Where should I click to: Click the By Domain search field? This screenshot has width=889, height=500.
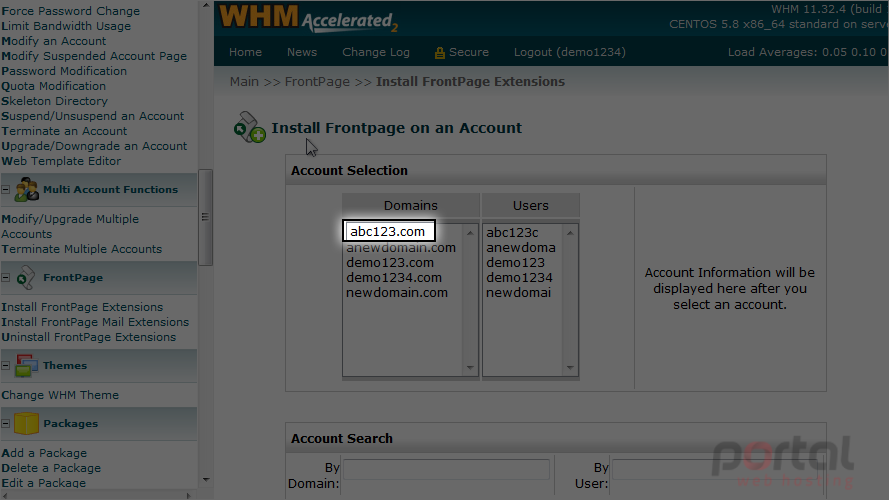pyautogui.click(x=446, y=469)
